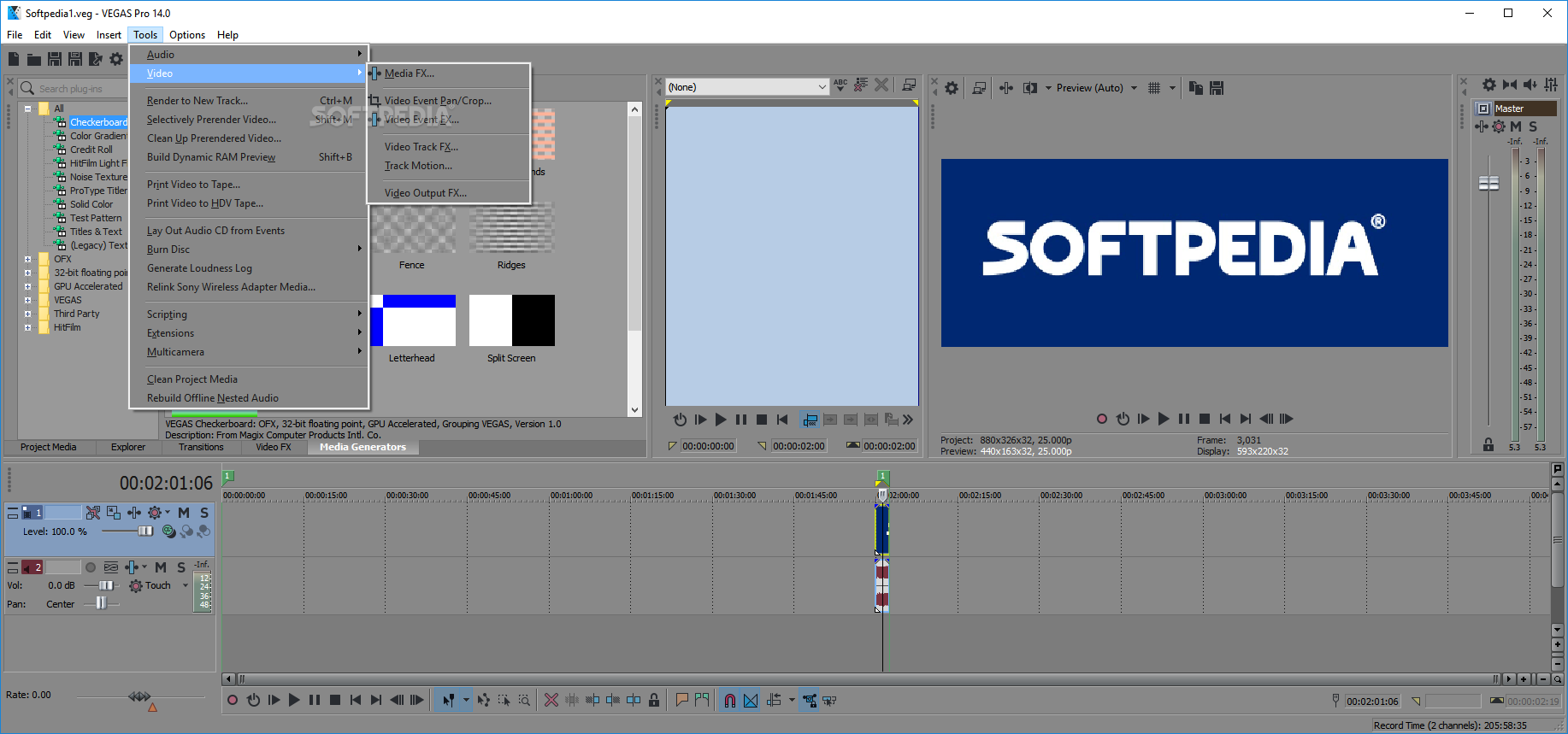The height and width of the screenshot is (734, 1568).
Task: Insert a region on the timeline
Action: coord(702,700)
